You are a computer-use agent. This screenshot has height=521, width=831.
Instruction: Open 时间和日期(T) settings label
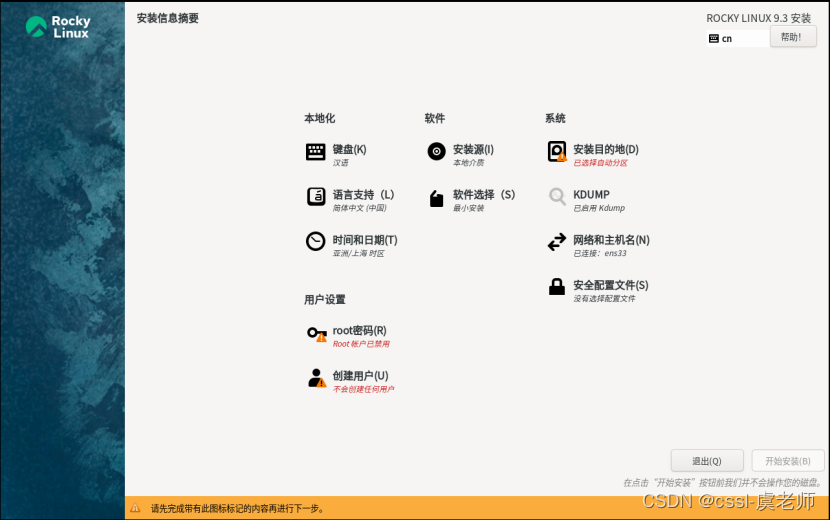365,240
